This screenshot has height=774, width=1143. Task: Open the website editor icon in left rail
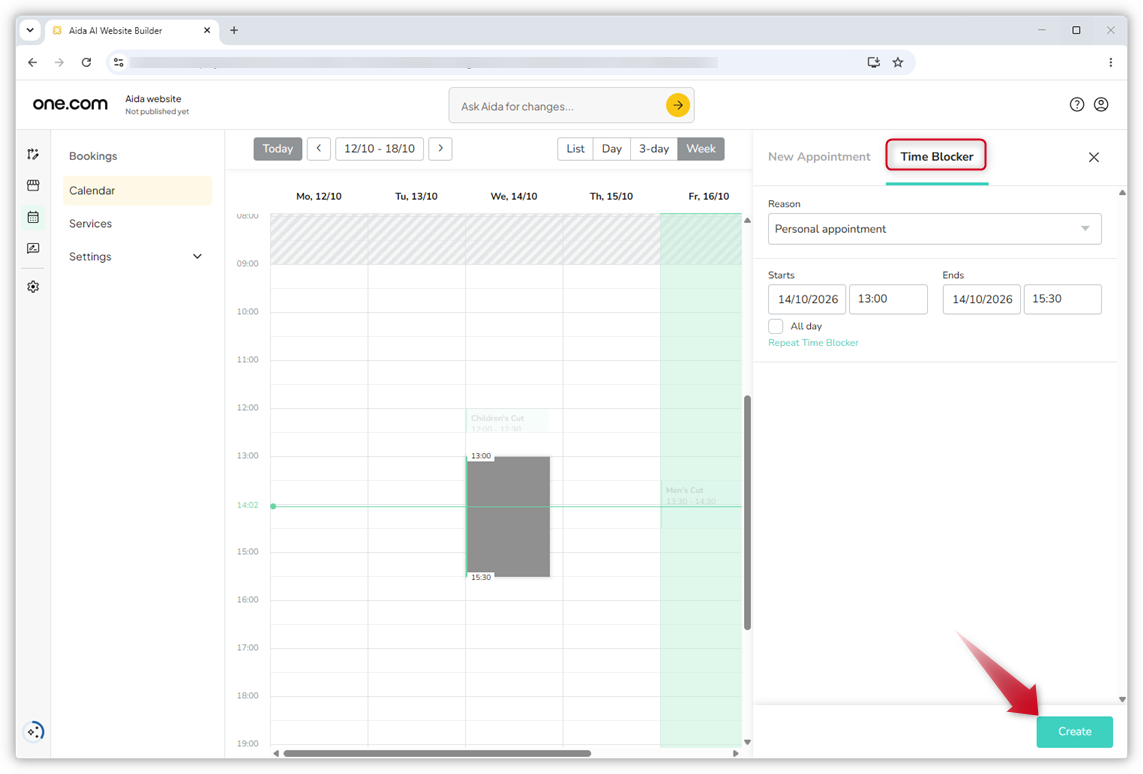point(33,154)
